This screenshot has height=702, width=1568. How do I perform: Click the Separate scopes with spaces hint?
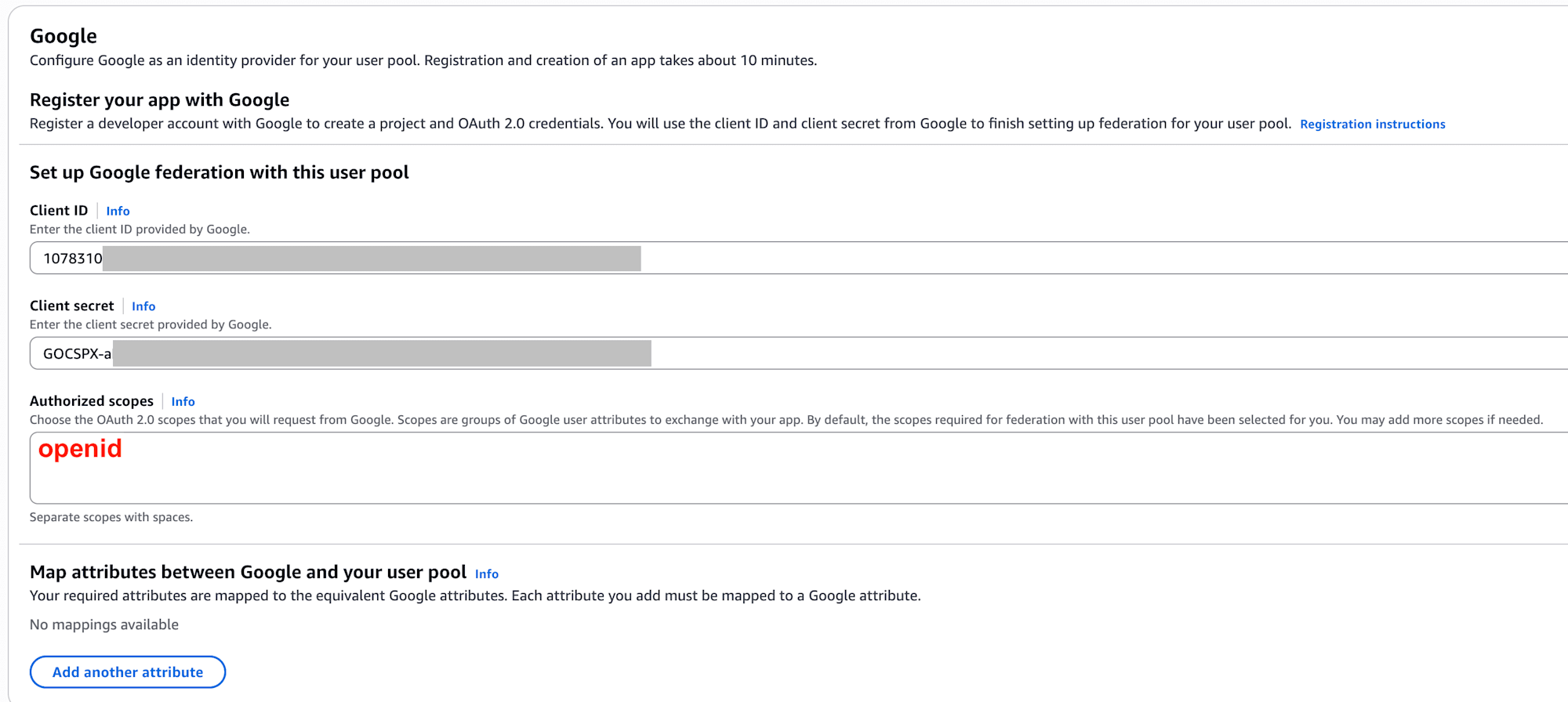(111, 517)
